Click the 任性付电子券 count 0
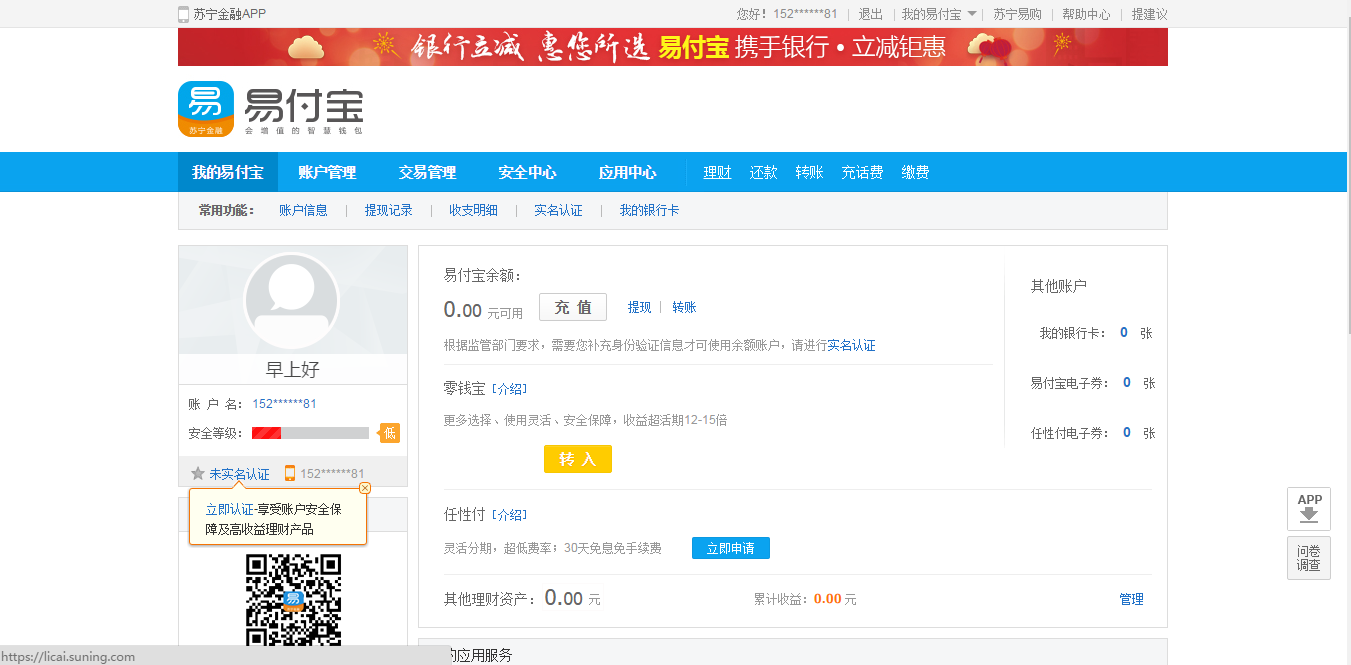The width and height of the screenshot is (1351, 665). pos(1127,432)
